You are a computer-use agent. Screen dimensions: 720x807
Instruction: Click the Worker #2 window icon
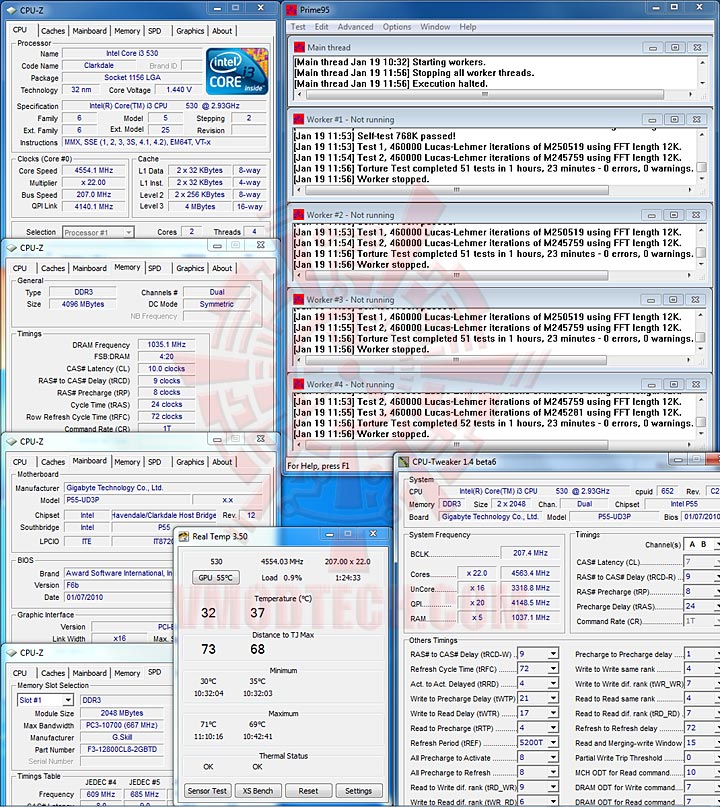pyautogui.click(x=298, y=215)
